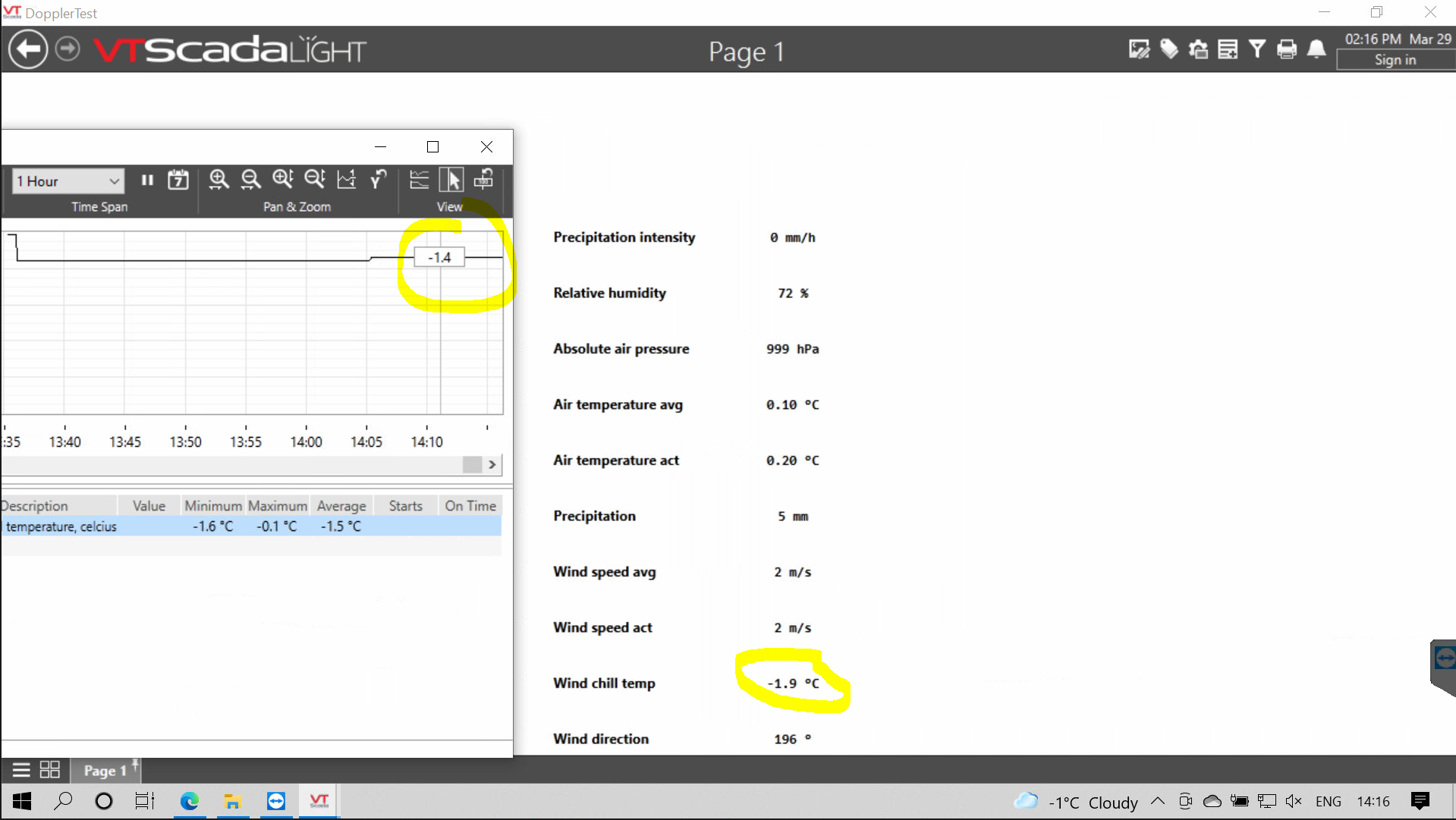Image resolution: width=1456 pixels, height=820 pixels.
Task: Open the 1 Hour time span dropdown
Action: [x=68, y=181]
